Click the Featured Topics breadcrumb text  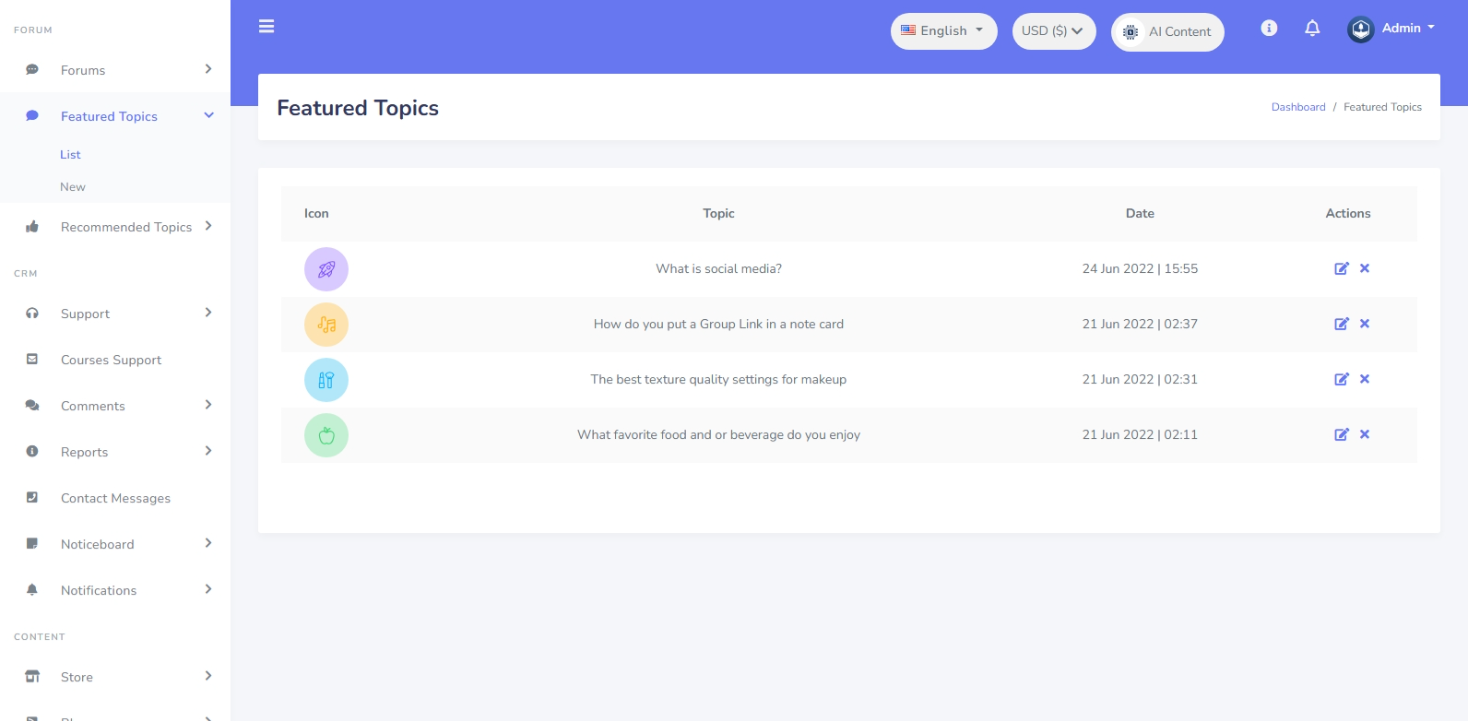[1382, 107]
